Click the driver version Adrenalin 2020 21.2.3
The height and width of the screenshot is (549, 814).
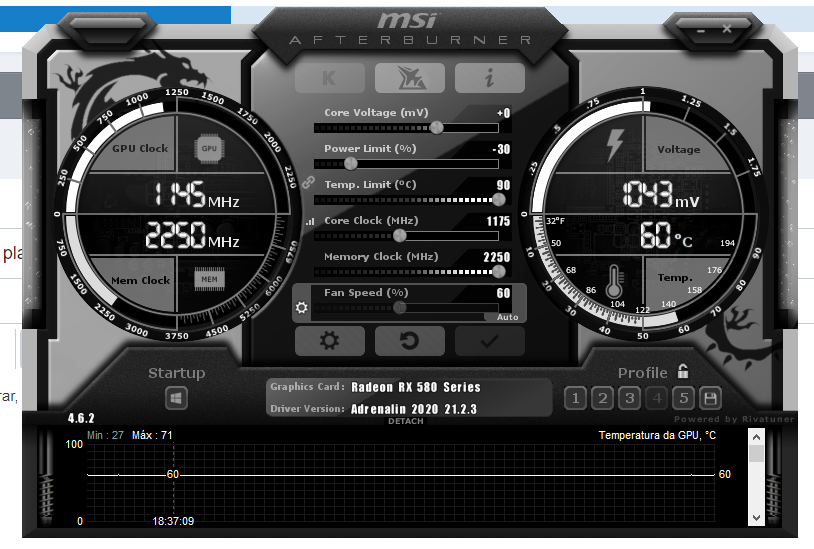coord(414,409)
